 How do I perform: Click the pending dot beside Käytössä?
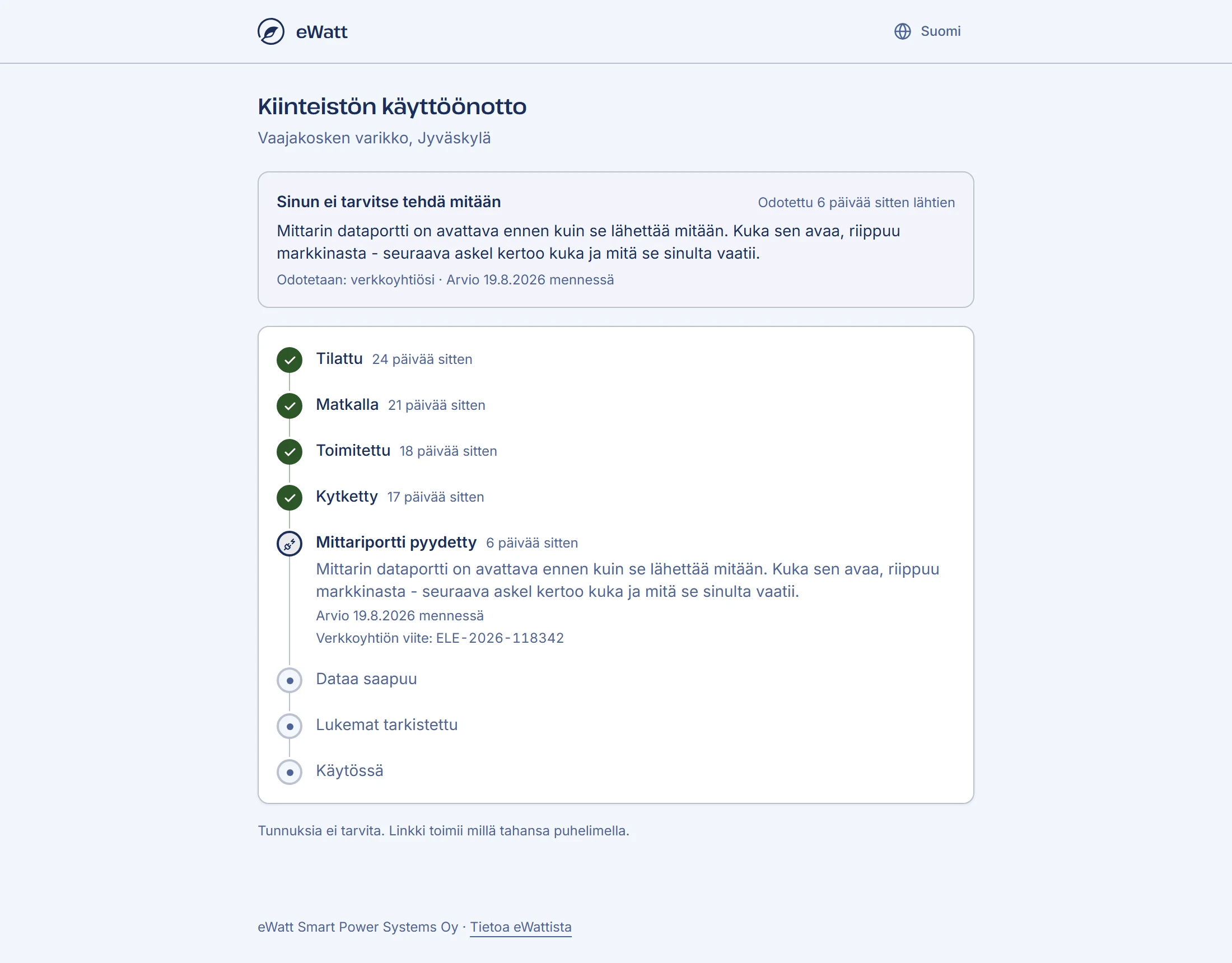(290, 772)
